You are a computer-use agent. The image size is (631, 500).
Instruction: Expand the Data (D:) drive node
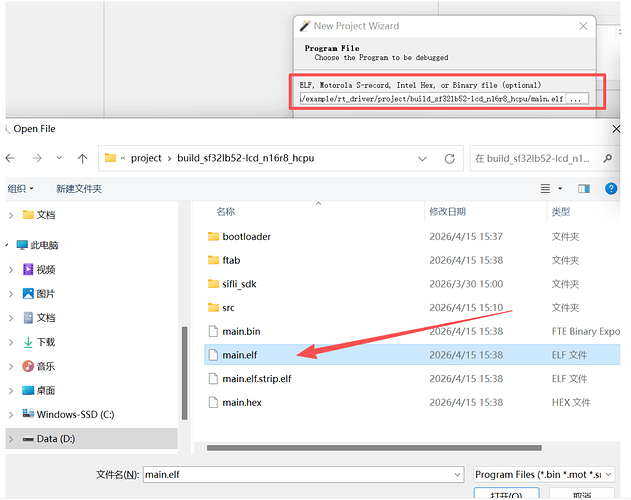pyautogui.click(x=11, y=439)
